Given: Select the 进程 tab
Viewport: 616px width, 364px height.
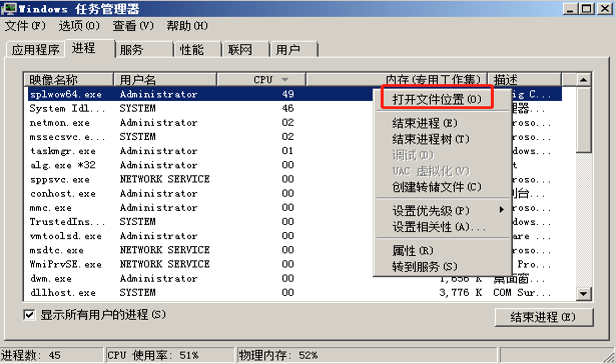Looking at the screenshot, I should tap(90, 48).
